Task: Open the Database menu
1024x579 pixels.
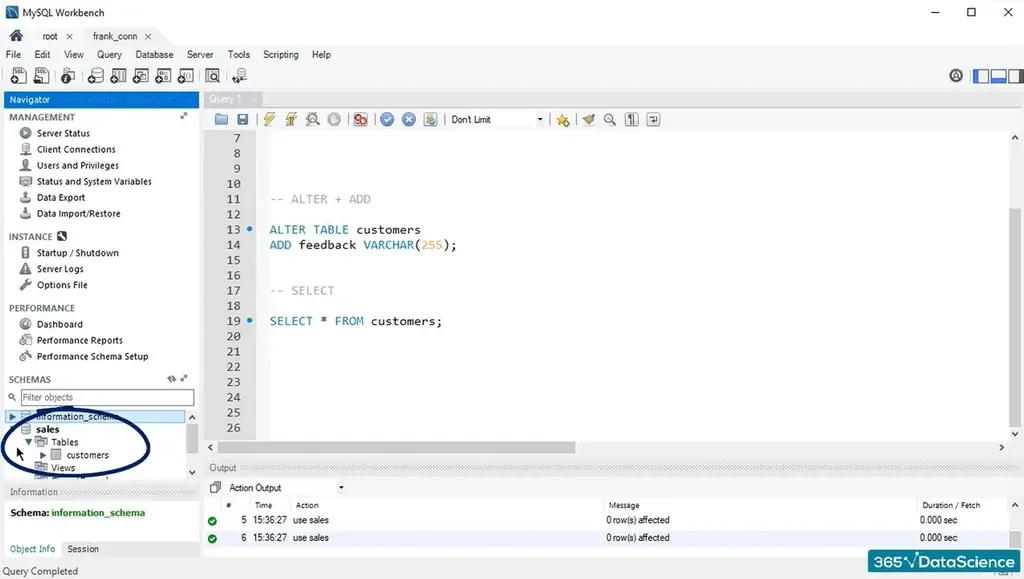Action: pos(154,55)
